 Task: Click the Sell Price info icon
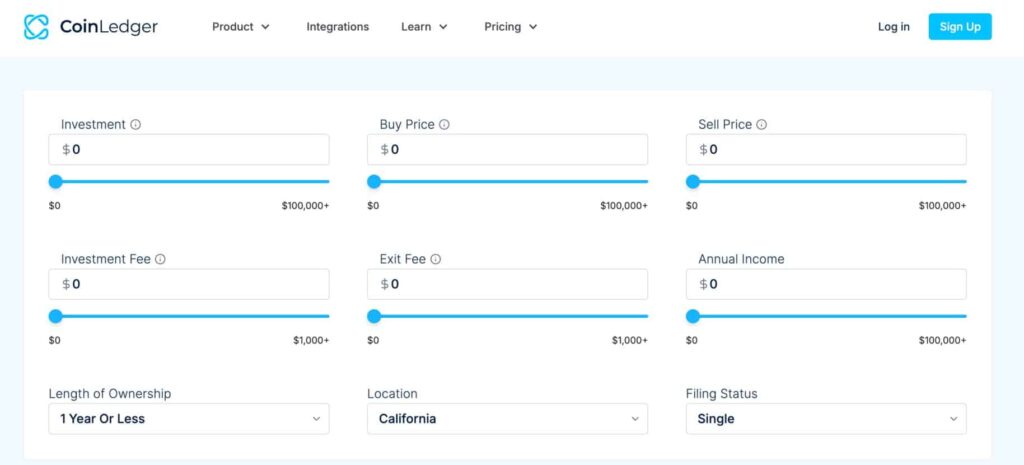[x=761, y=125]
